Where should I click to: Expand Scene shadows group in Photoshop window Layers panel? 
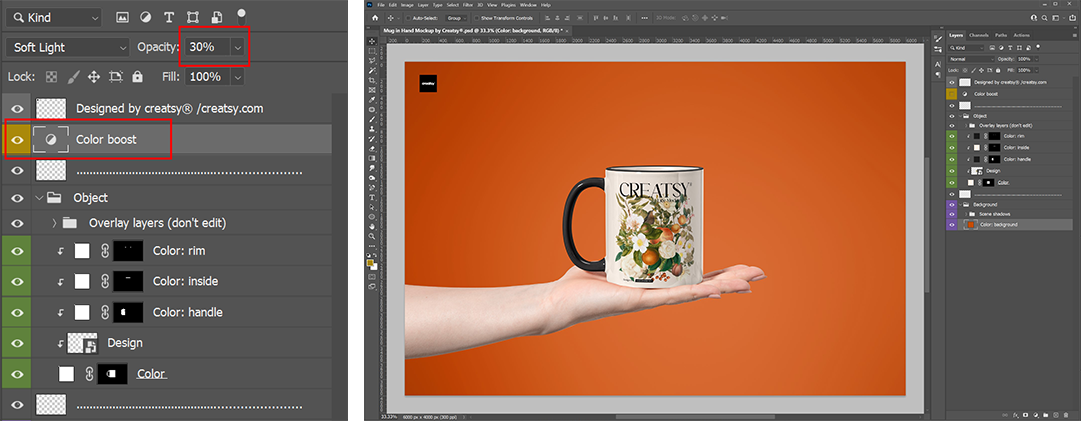coord(966,214)
